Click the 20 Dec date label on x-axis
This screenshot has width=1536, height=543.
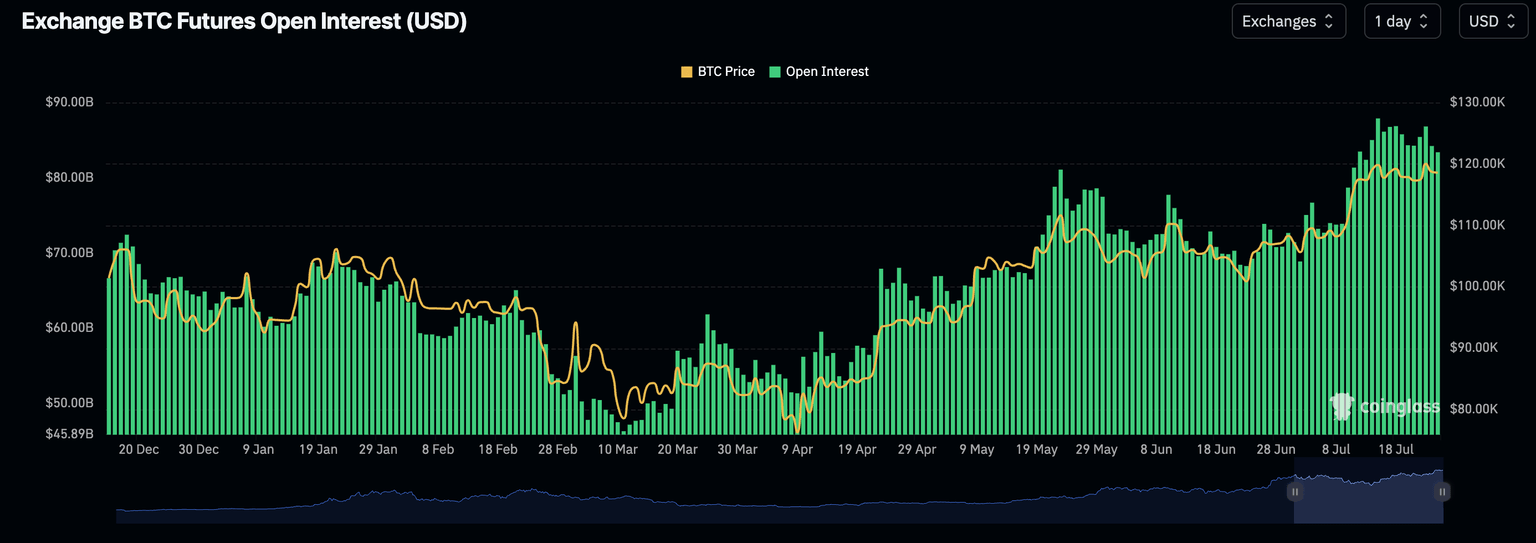[139, 450]
